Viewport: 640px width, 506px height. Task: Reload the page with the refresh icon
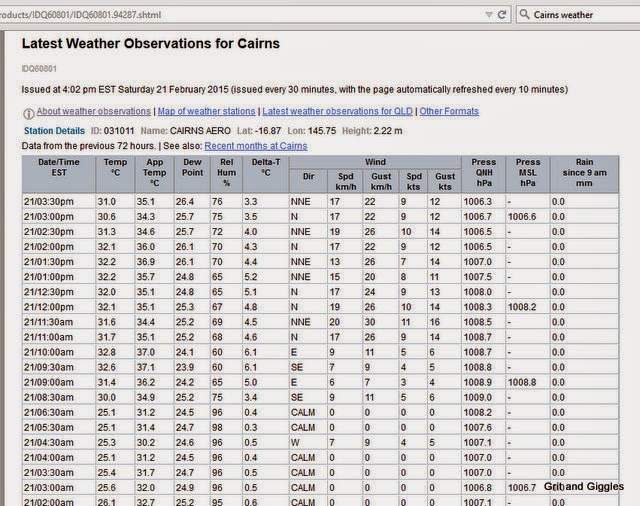[x=502, y=15]
